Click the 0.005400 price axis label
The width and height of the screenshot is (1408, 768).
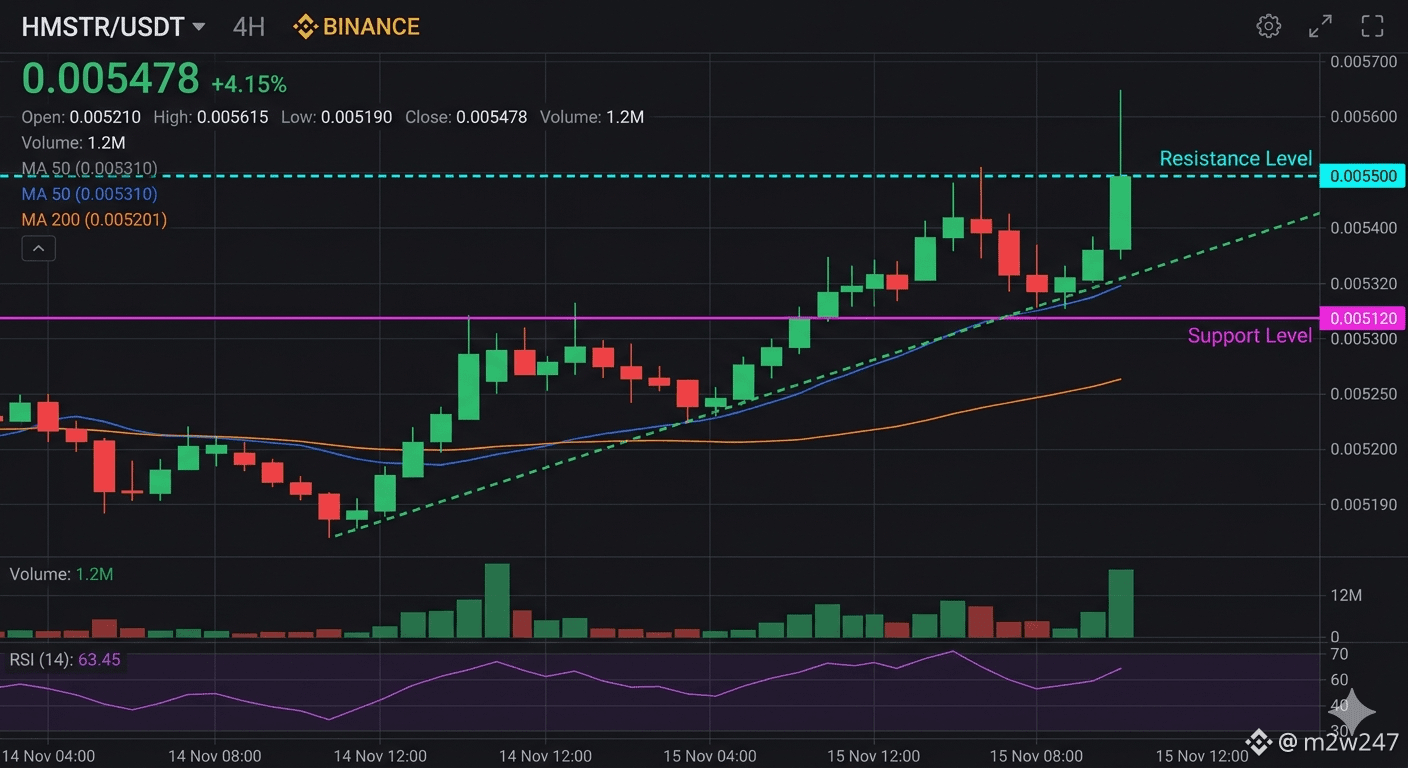(x=1363, y=228)
